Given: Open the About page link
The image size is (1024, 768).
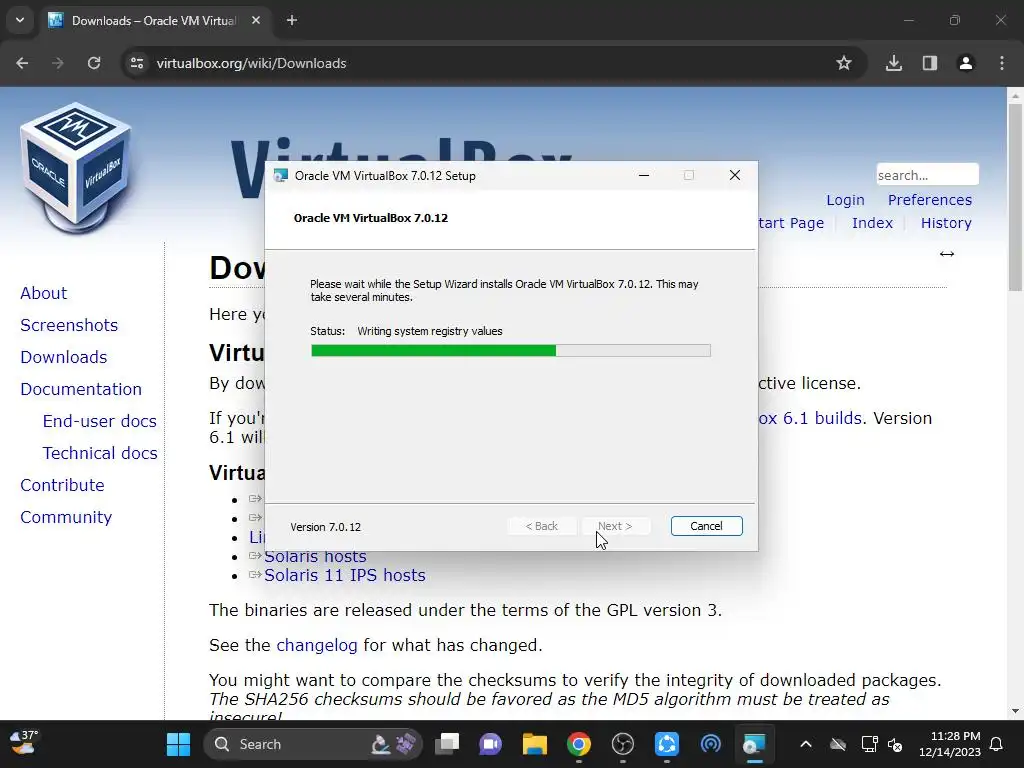Looking at the screenshot, I should [x=44, y=293].
